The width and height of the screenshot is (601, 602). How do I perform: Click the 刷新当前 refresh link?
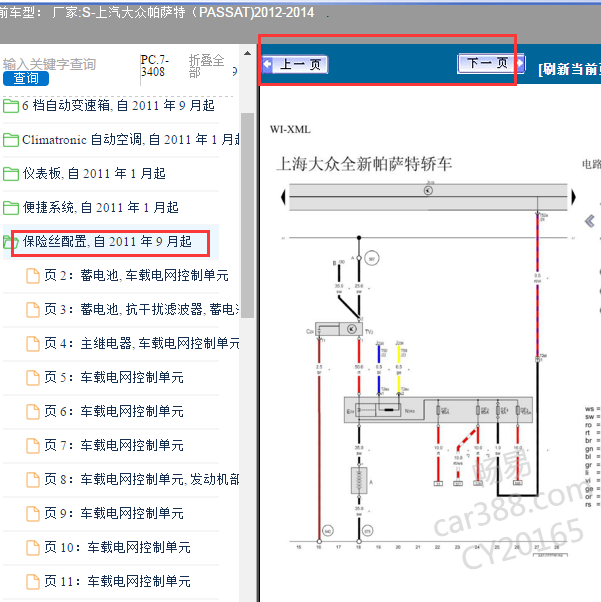coord(569,69)
